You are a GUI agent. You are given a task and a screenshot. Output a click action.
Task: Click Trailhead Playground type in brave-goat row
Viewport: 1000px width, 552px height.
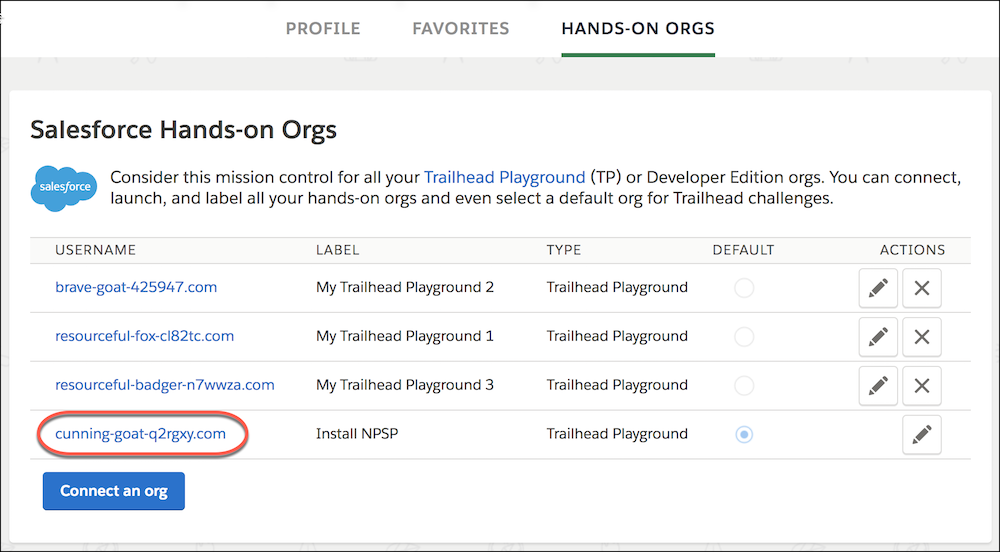tap(617, 287)
